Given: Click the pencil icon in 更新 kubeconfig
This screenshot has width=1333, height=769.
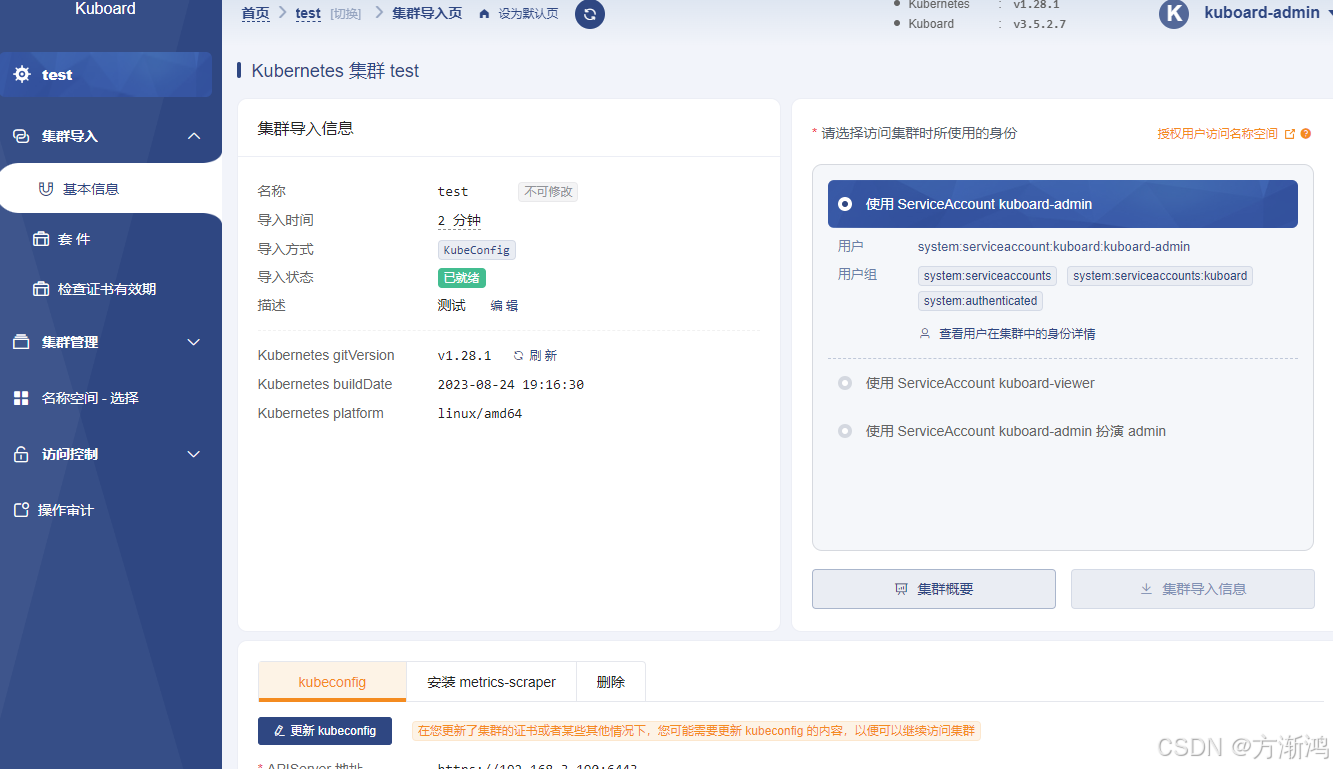Looking at the screenshot, I should [279, 731].
